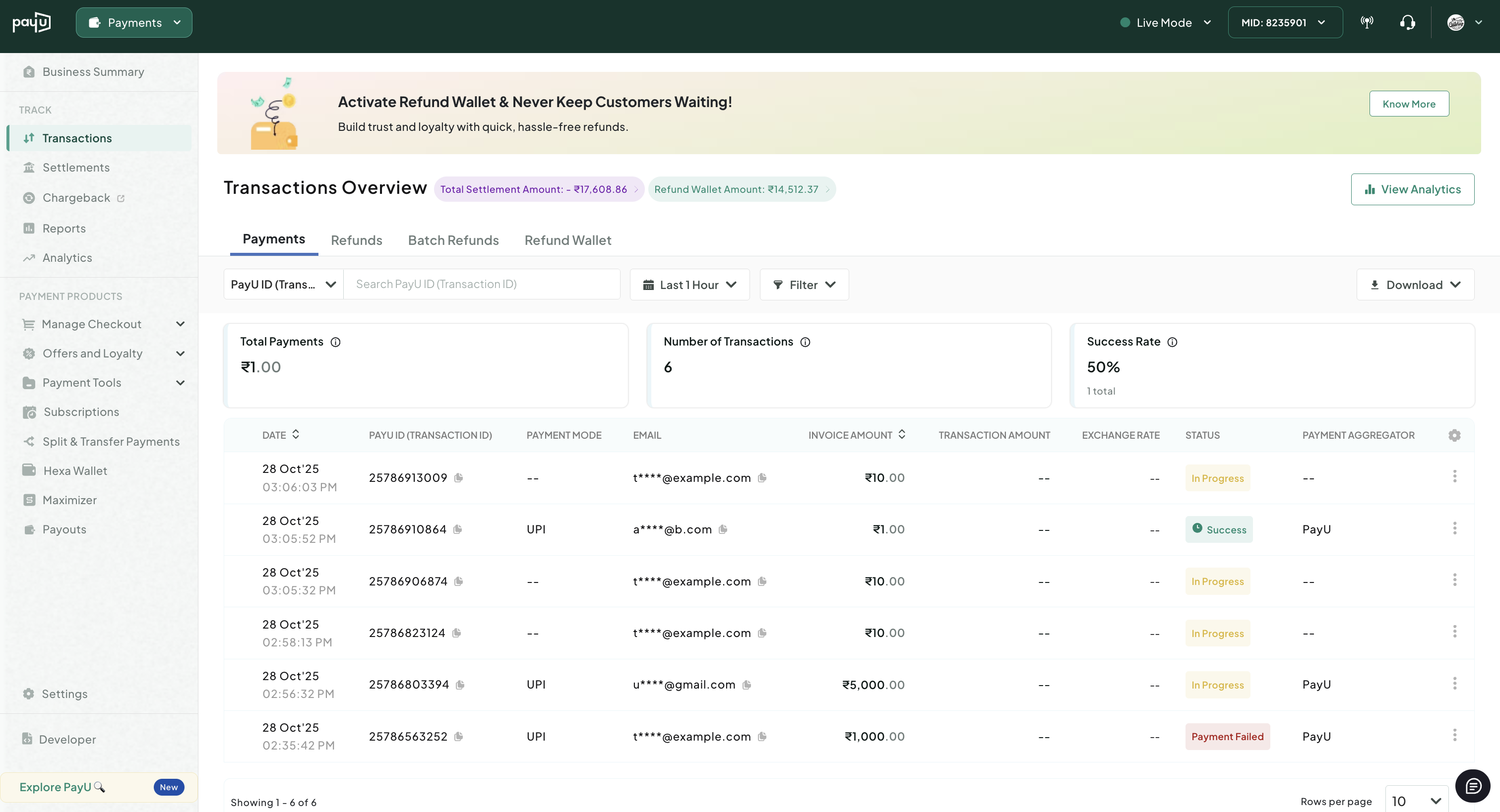Image resolution: width=1500 pixels, height=812 pixels.
Task: Open the headset support icon in header
Action: 1407,23
